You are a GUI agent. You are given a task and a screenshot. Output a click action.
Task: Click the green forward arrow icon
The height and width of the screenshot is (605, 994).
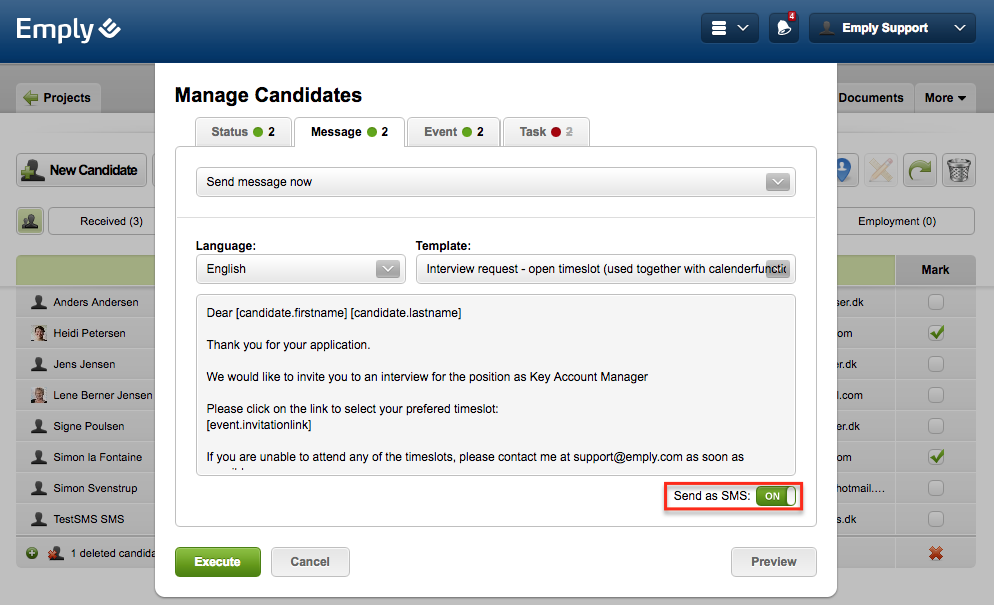[920, 170]
